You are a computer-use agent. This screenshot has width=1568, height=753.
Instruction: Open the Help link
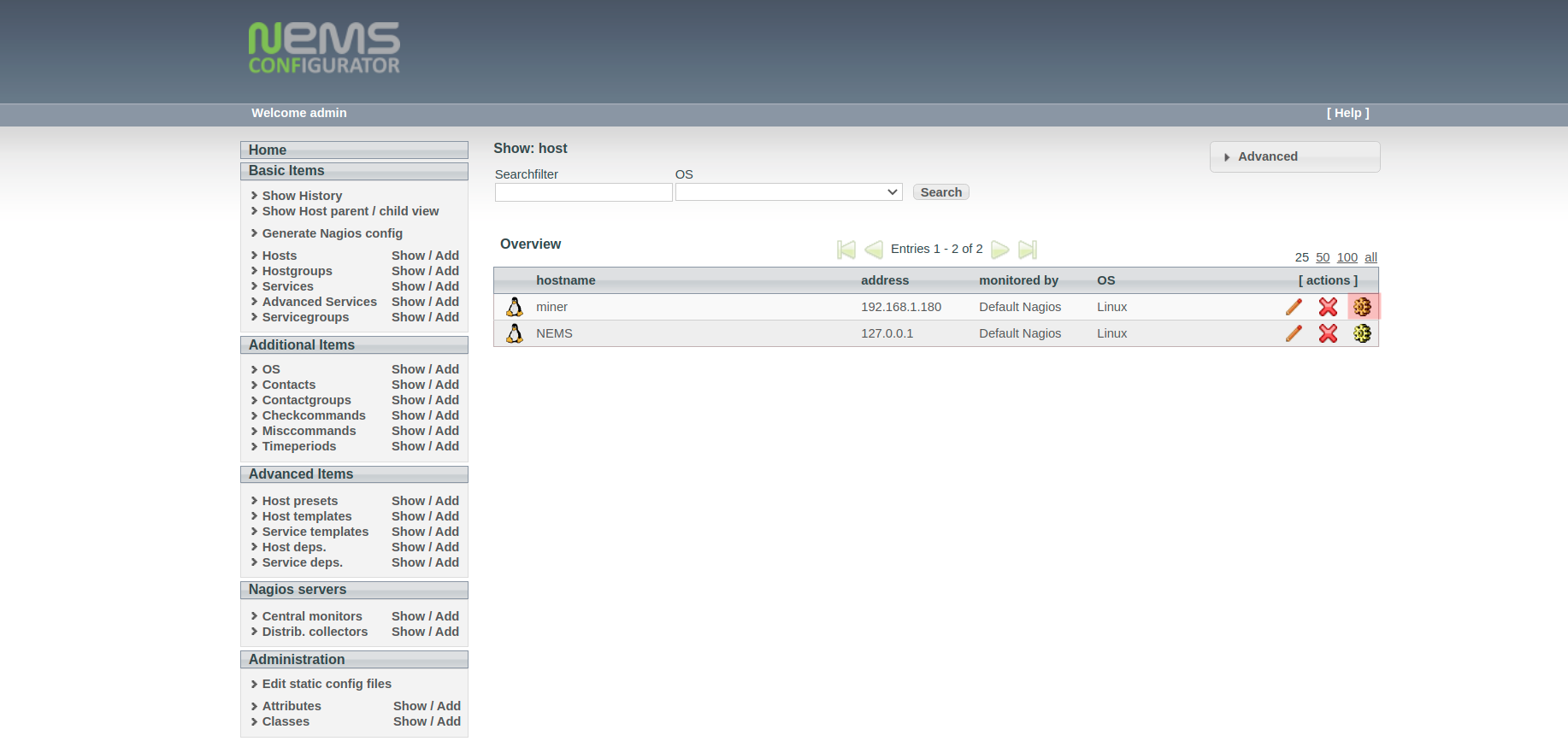pos(1347,113)
